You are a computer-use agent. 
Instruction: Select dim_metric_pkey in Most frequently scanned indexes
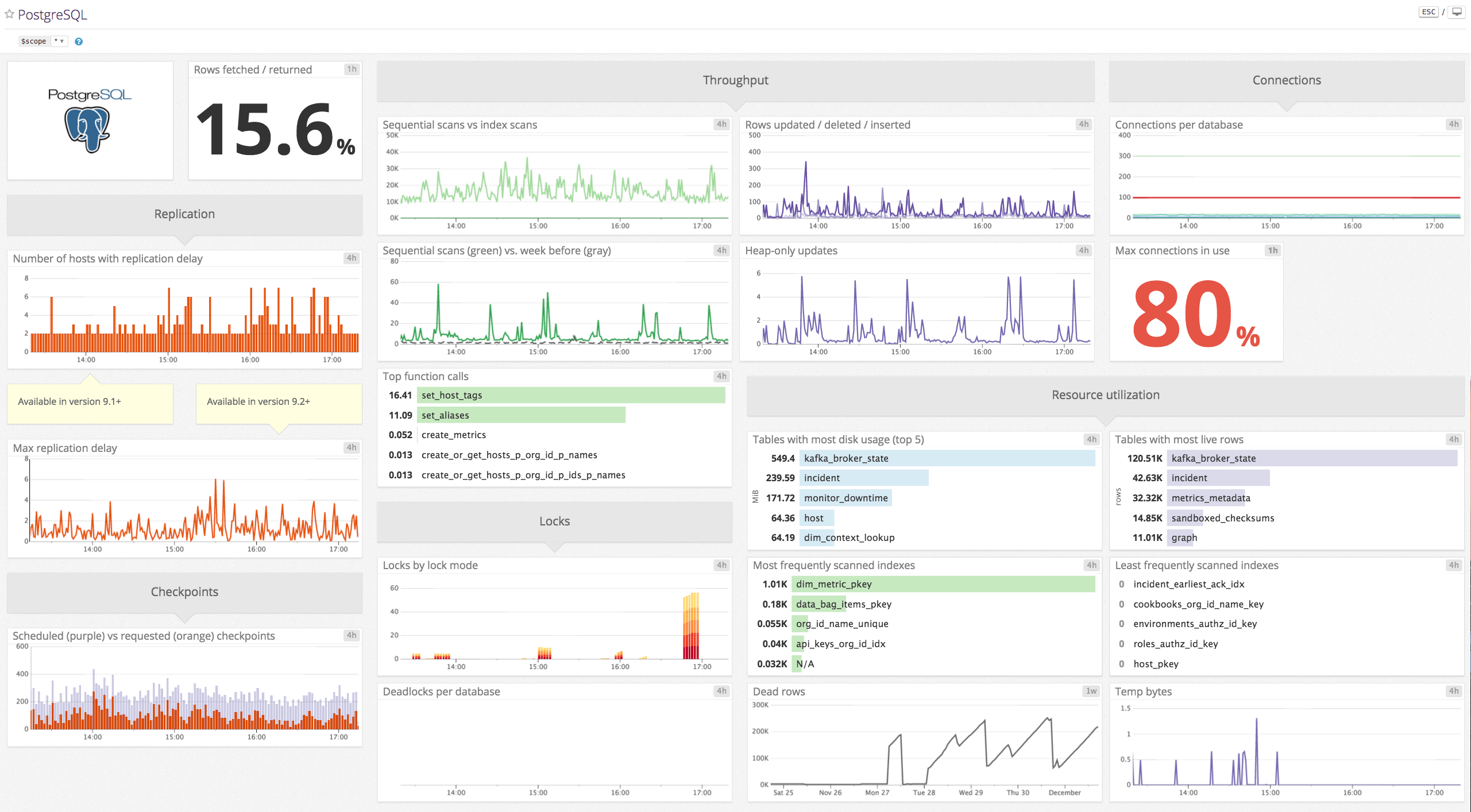(x=833, y=584)
